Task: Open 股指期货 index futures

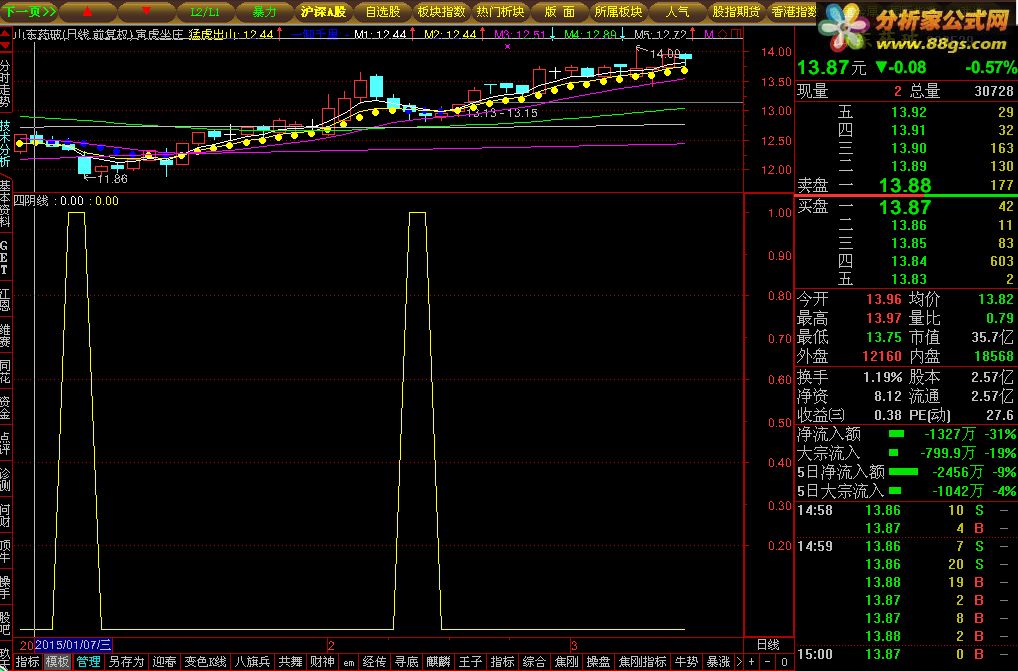Action: pyautogui.click(x=737, y=12)
